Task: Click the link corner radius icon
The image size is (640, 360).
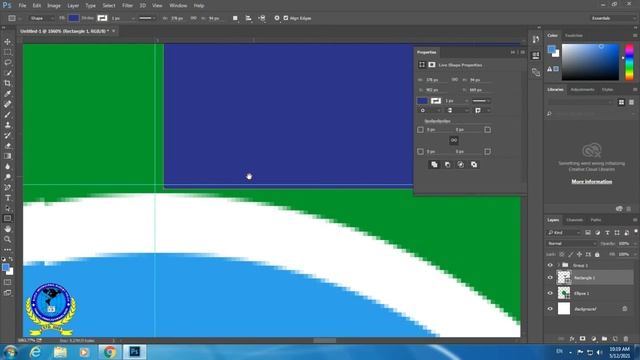Action: 454,140
